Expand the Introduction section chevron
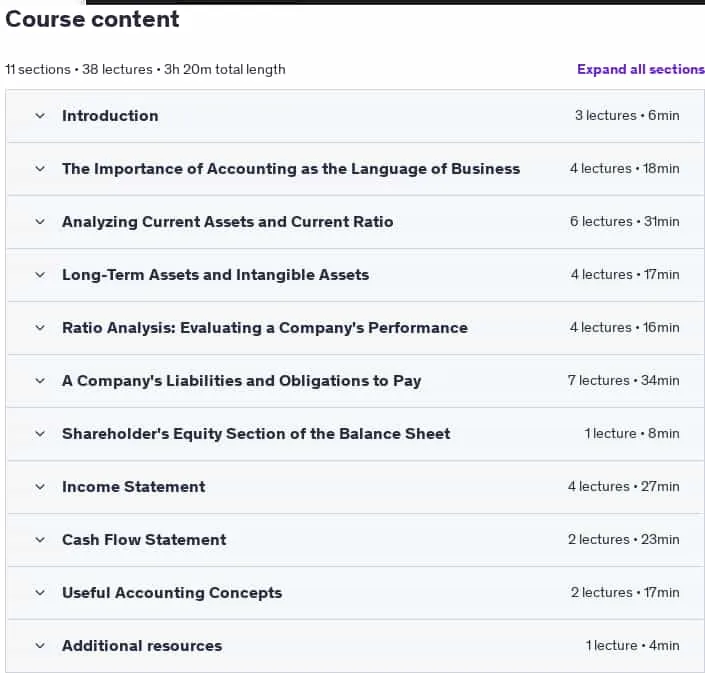The width and height of the screenshot is (705, 673). click(x=40, y=116)
